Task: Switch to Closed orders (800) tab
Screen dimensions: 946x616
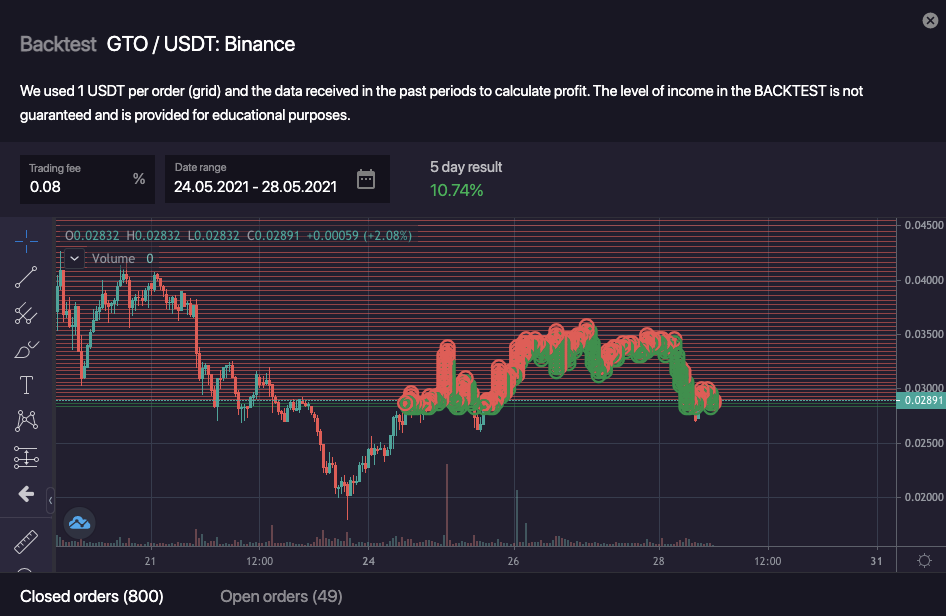Action: 91,597
